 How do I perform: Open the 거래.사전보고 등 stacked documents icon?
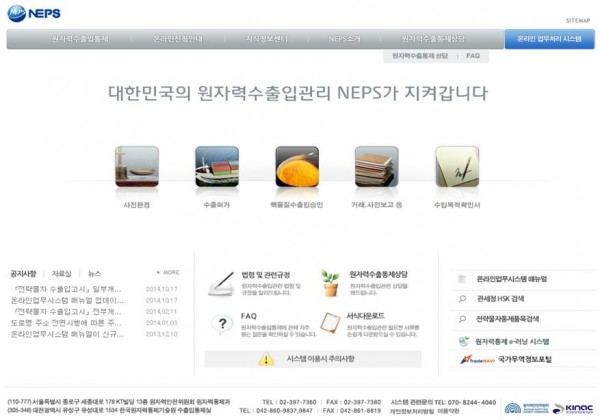click(377, 167)
